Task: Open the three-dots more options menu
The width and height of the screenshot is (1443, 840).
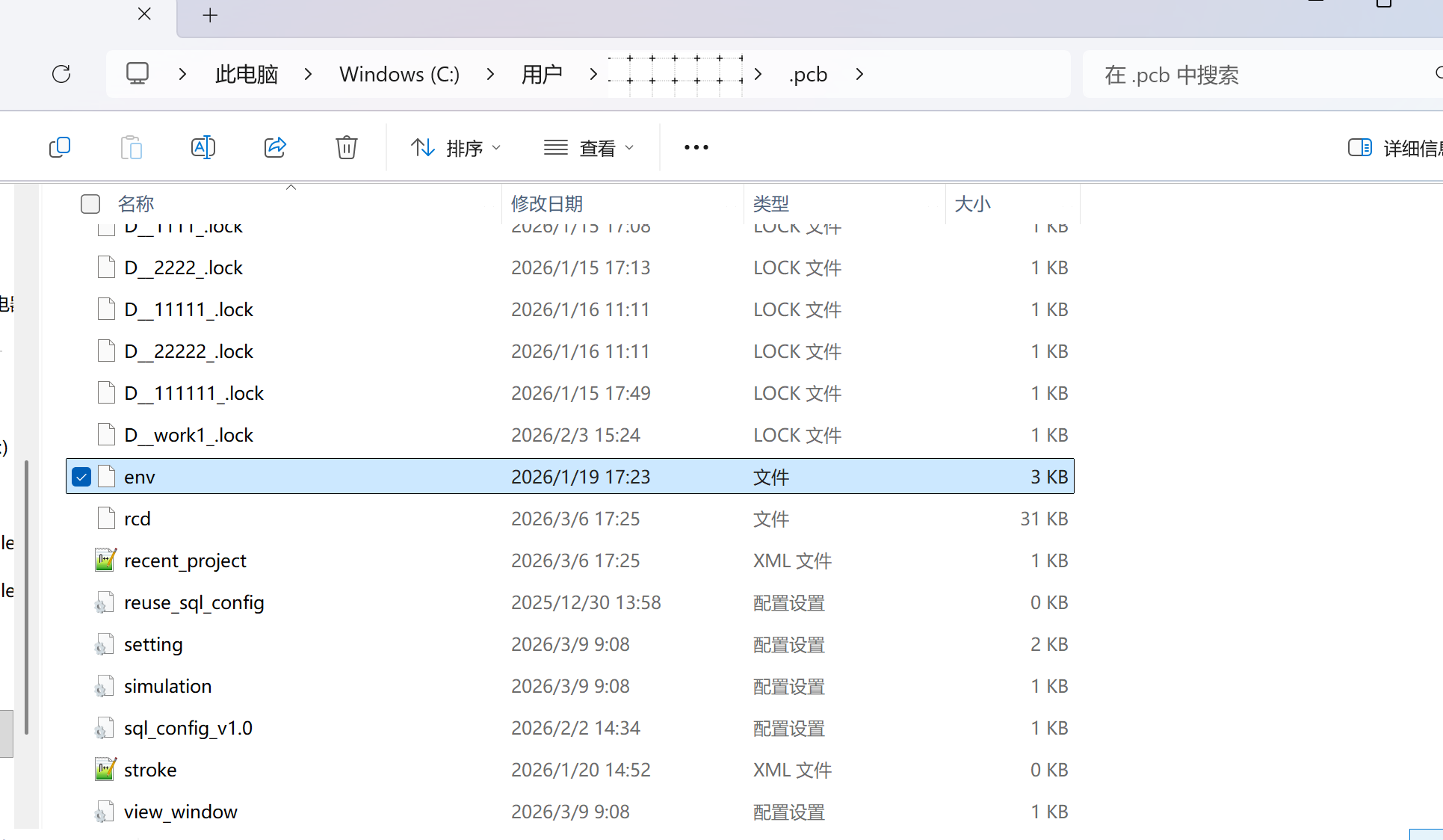Action: pos(696,147)
